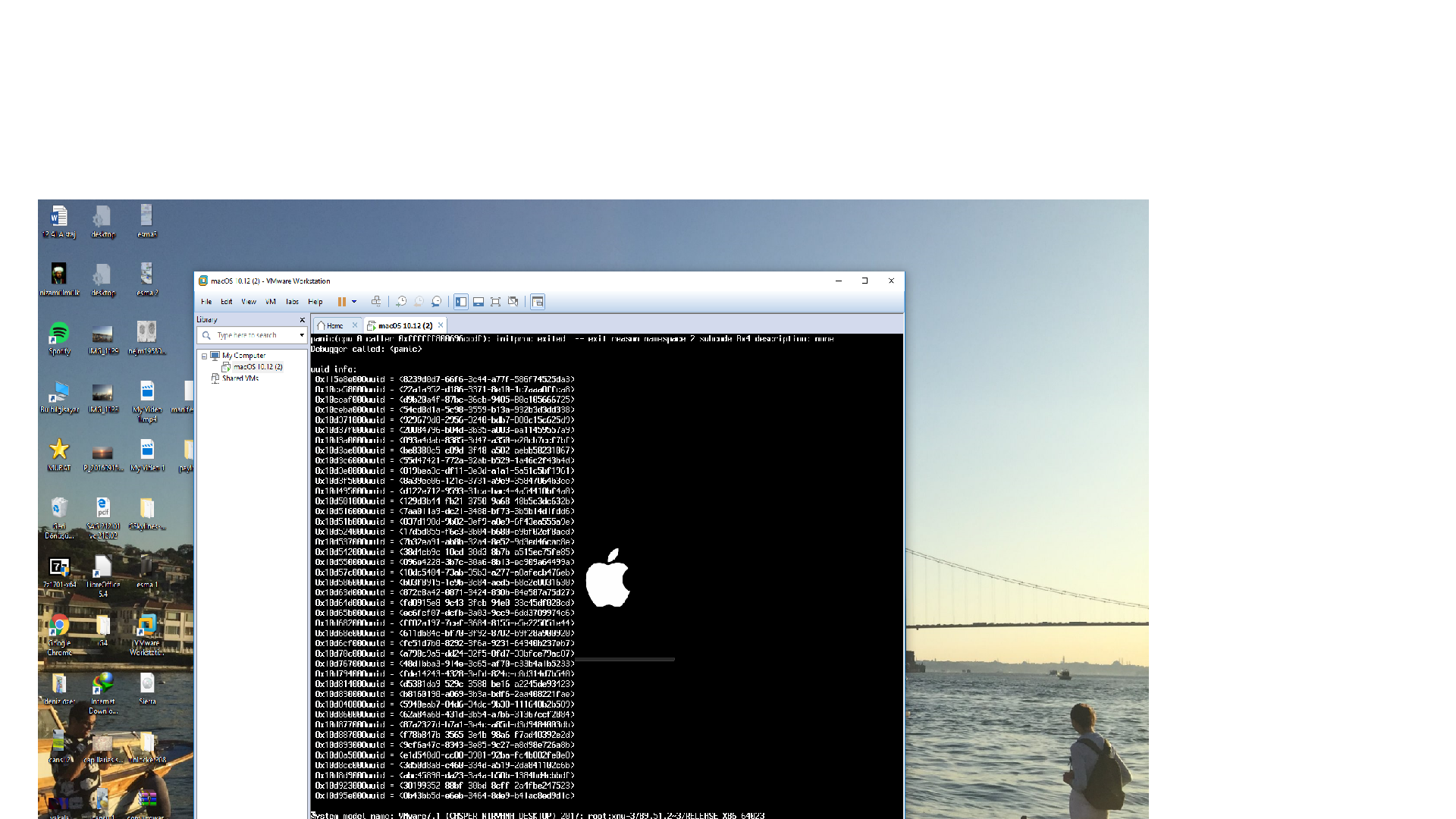Select Shared VMs in the library
Viewport: 1456px width, 819px height.
tap(240, 378)
